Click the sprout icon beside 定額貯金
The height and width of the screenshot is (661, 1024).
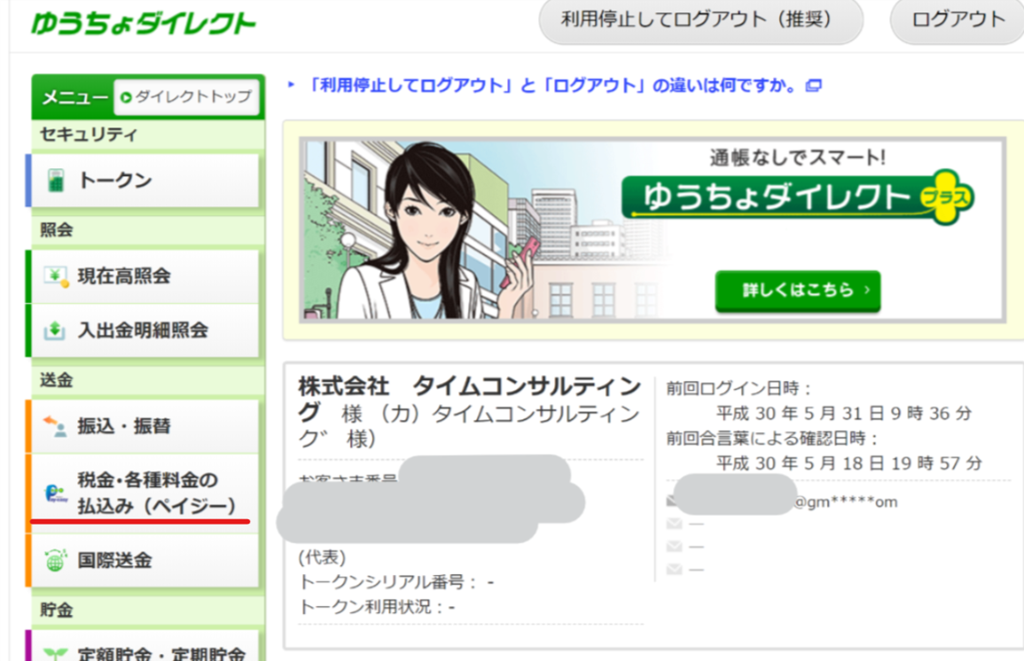click(56, 653)
